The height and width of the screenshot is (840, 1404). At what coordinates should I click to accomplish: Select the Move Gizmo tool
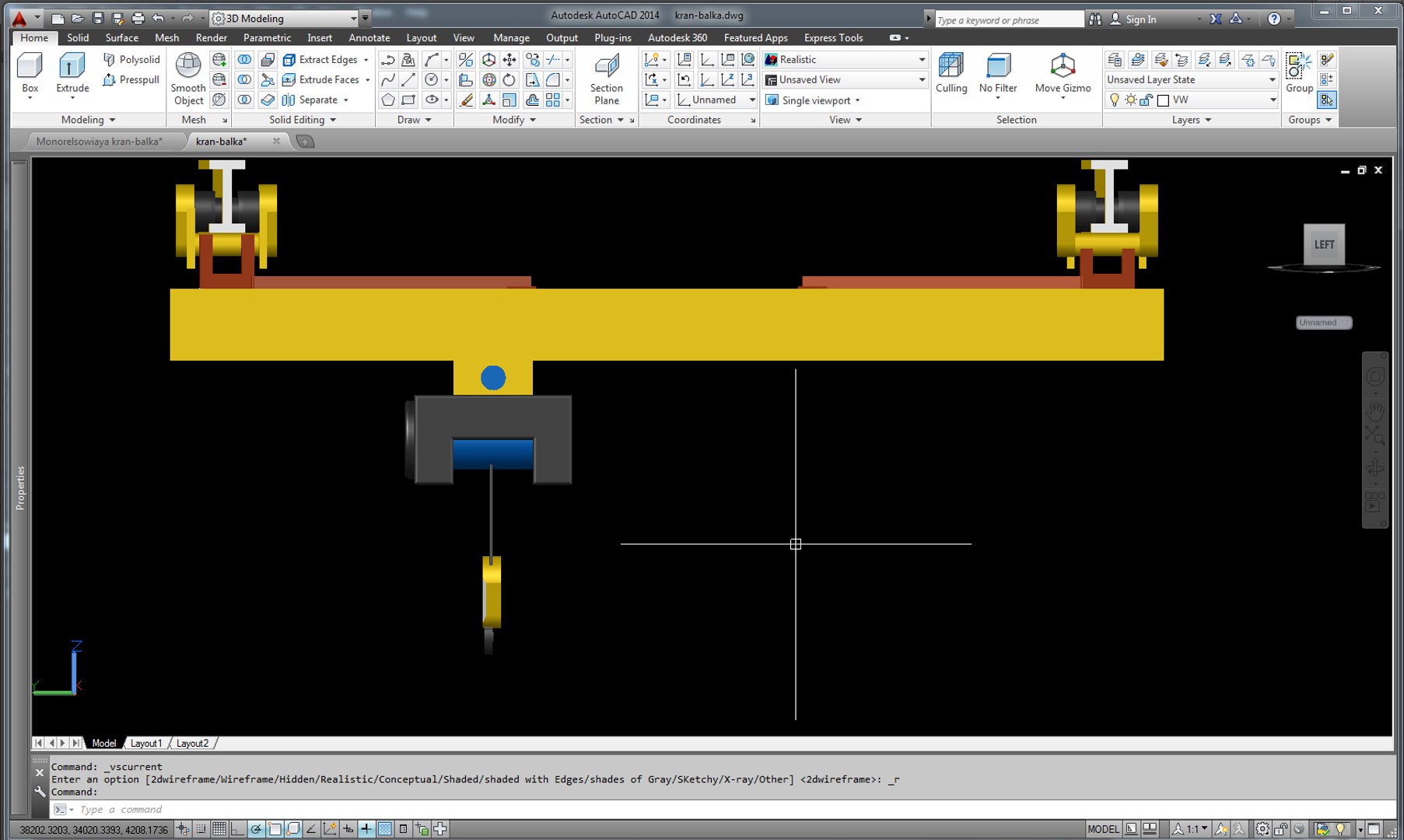coord(1063,74)
